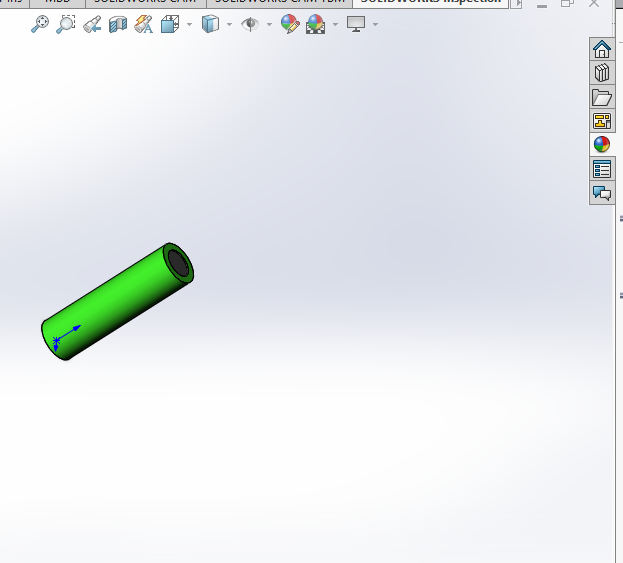Toggle the Section View tool
Image resolution: width=623 pixels, height=563 pixels.
coord(118,24)
